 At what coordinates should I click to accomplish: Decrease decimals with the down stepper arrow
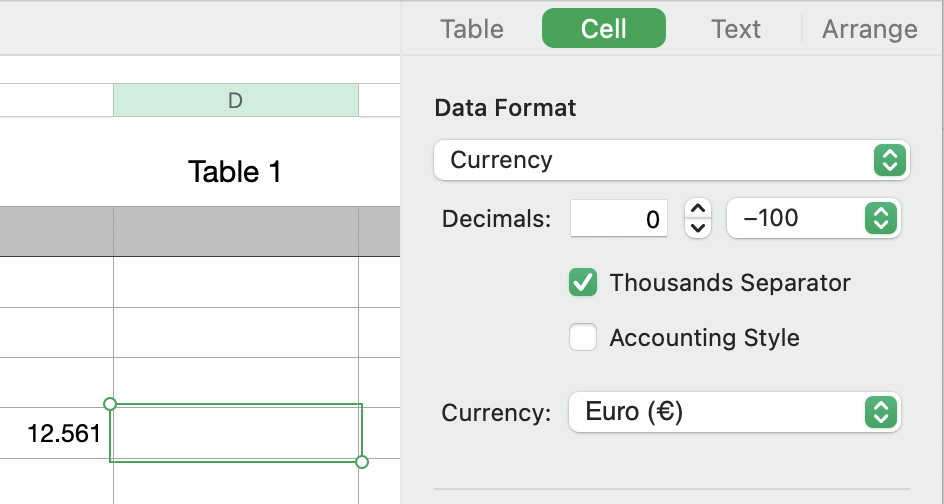pyautogui.click(x=699, y=229)
